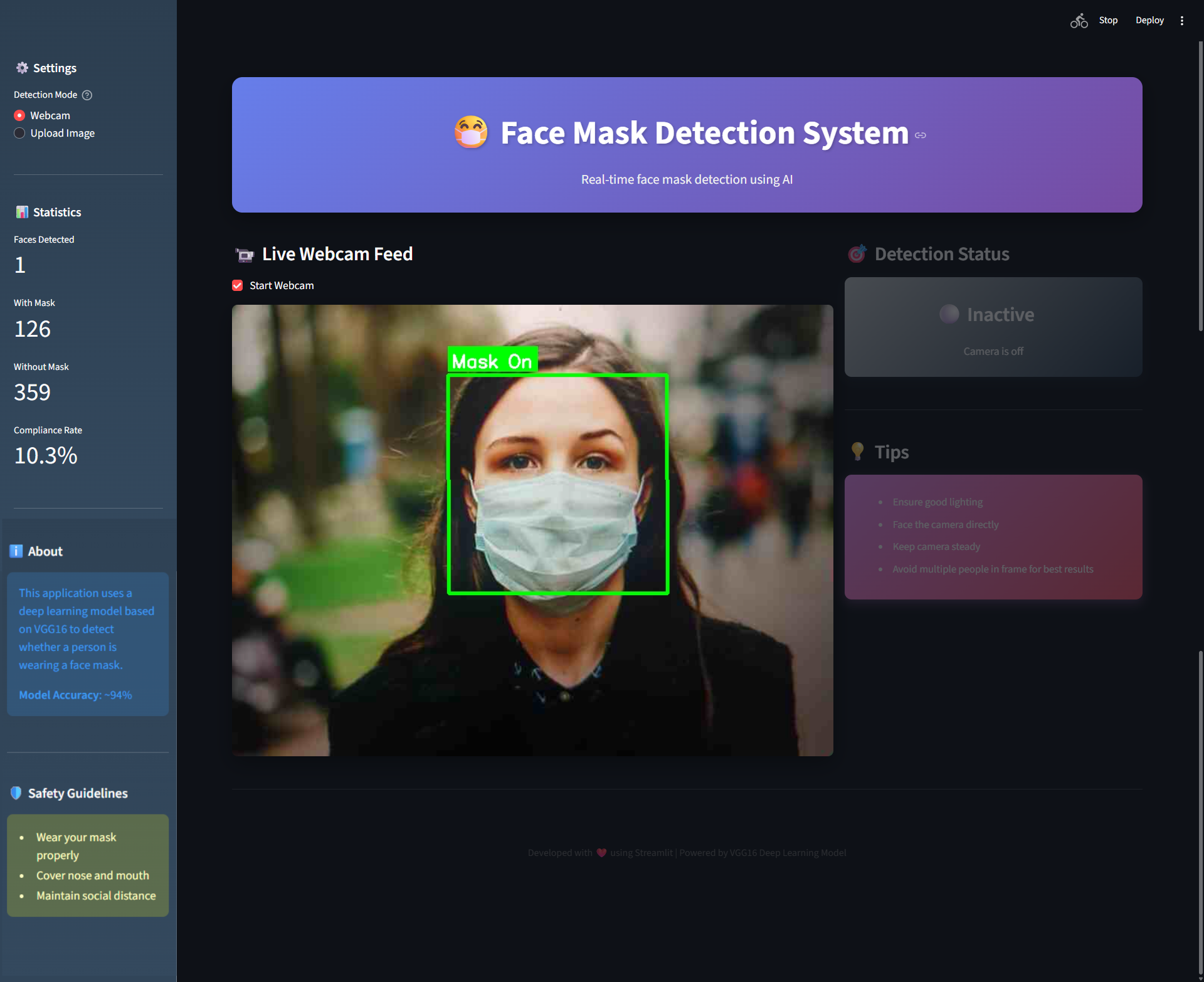Select the Webcam detection mode radio button
1204x982 pixels.
click(x=19, y=115)
